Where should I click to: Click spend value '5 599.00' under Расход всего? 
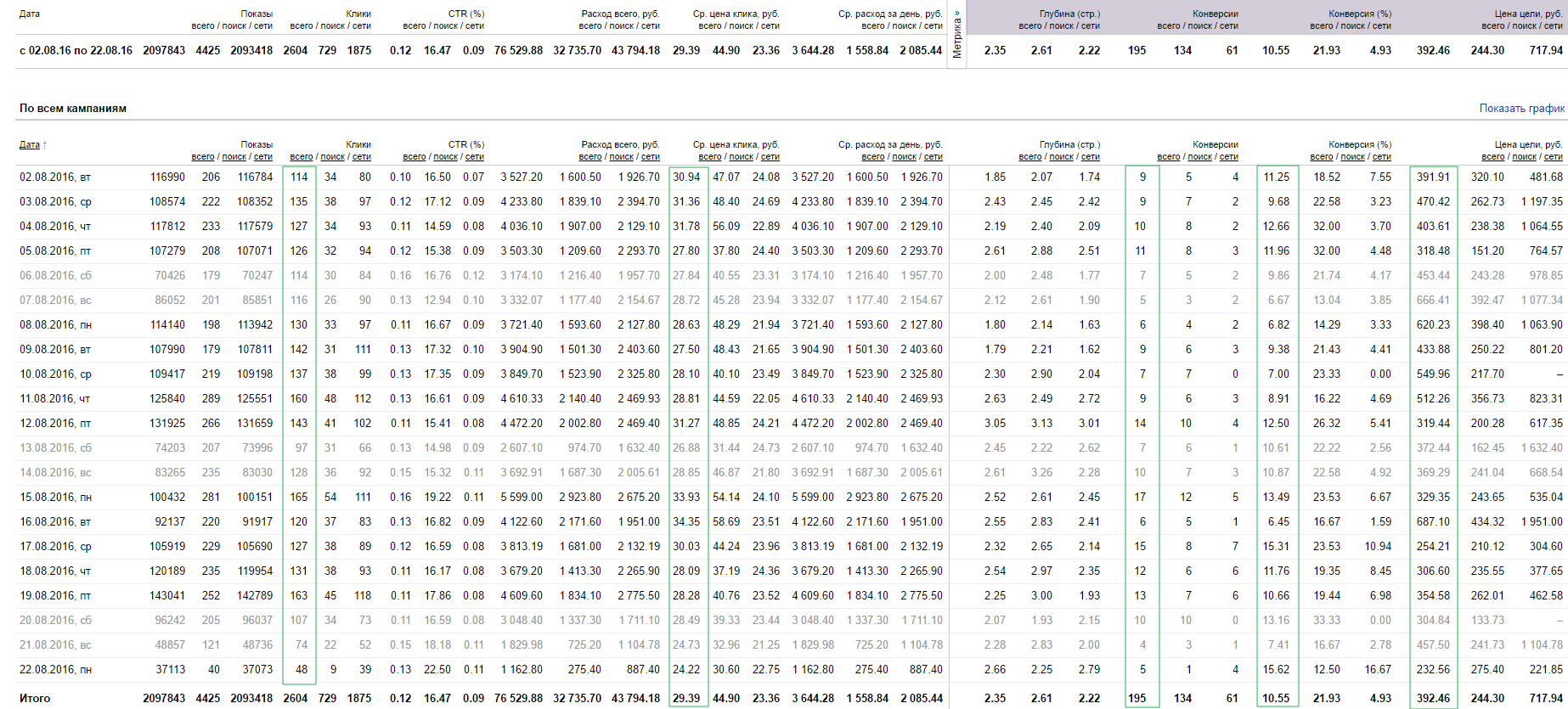522,498
